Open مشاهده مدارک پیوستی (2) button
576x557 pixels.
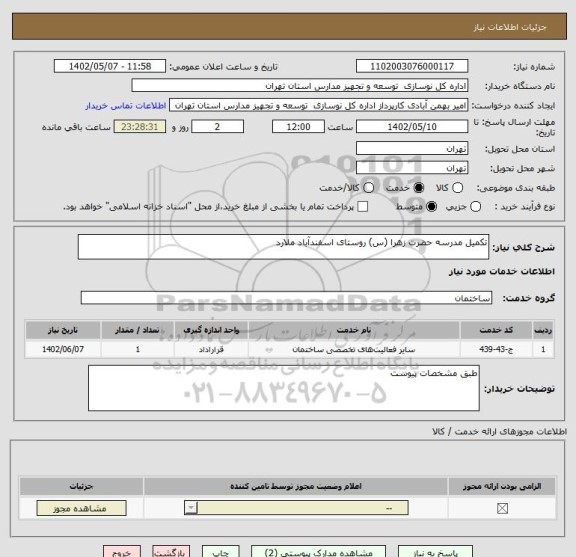click(318, 552)
